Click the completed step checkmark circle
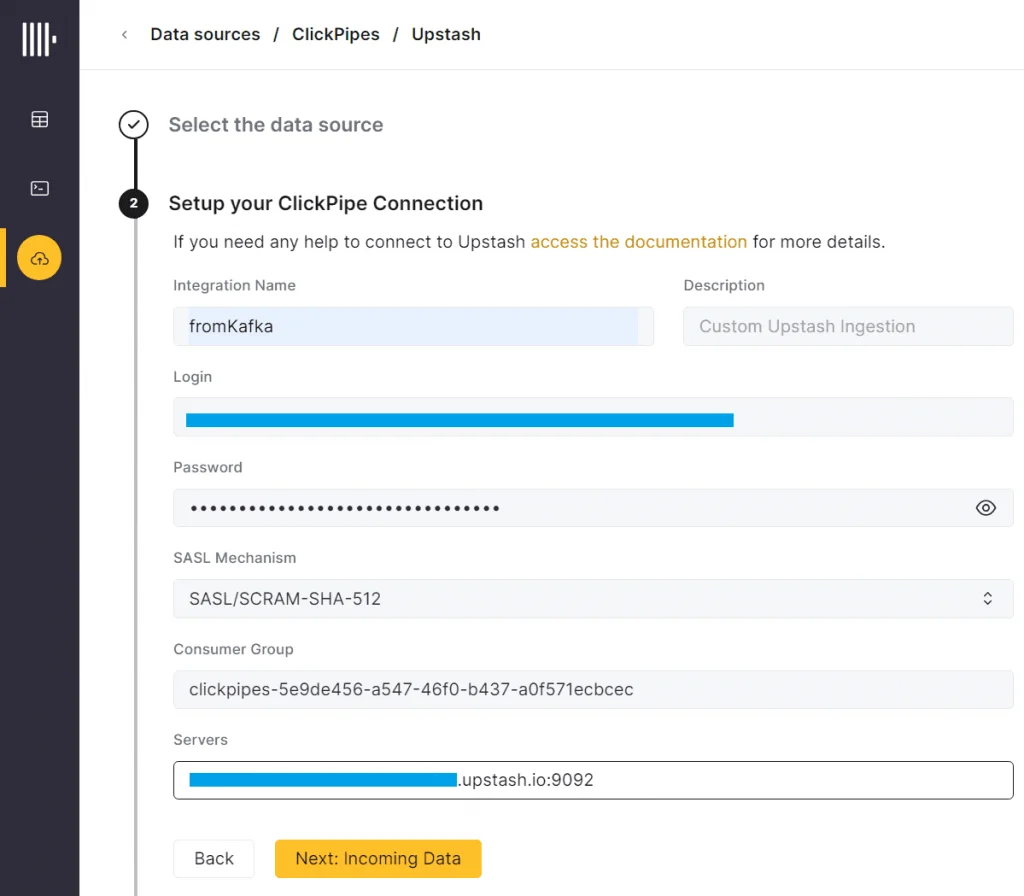Viewport: 1024px width, 896px height. point(133,125)
